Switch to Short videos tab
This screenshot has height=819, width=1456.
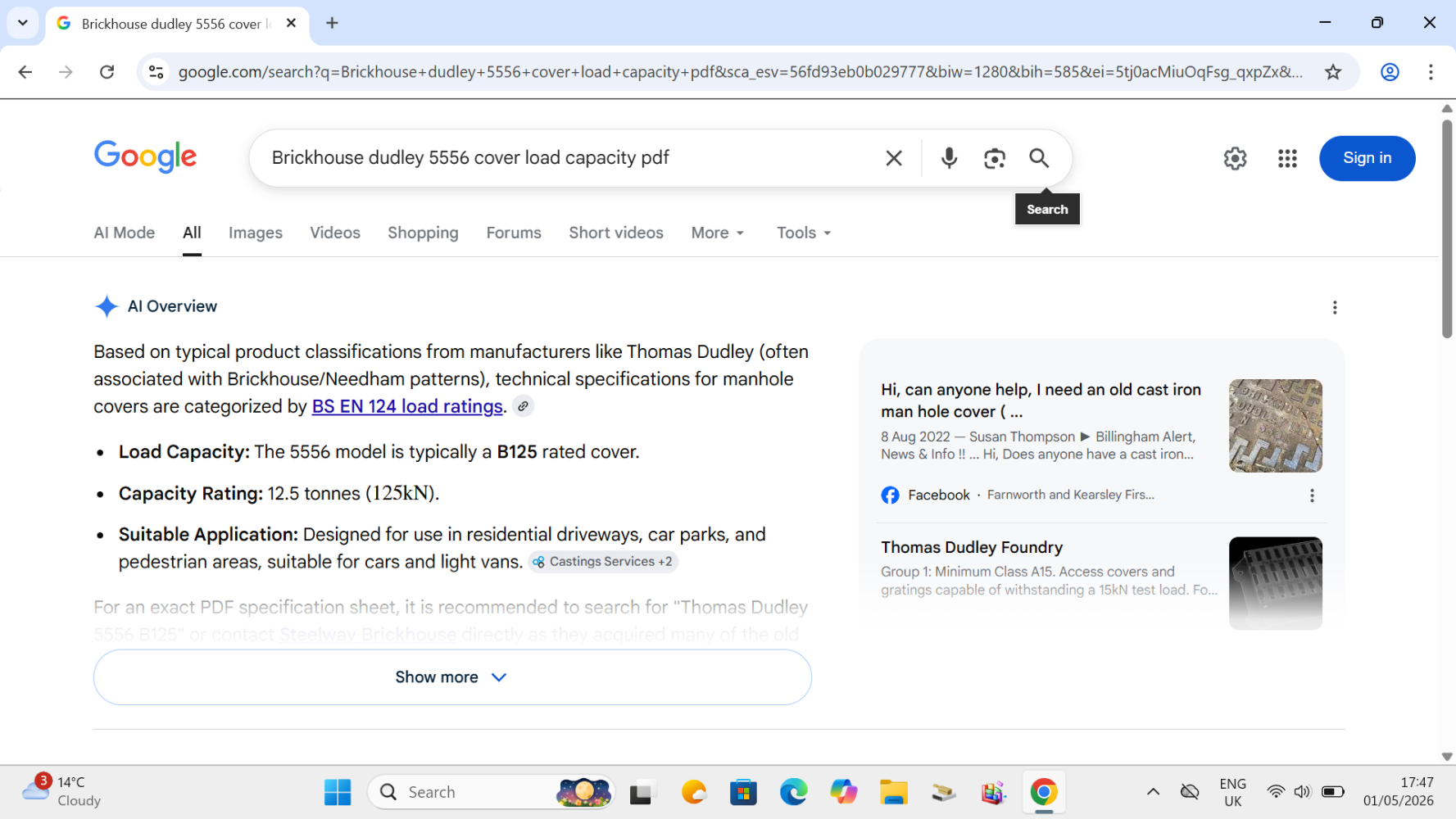616,233
